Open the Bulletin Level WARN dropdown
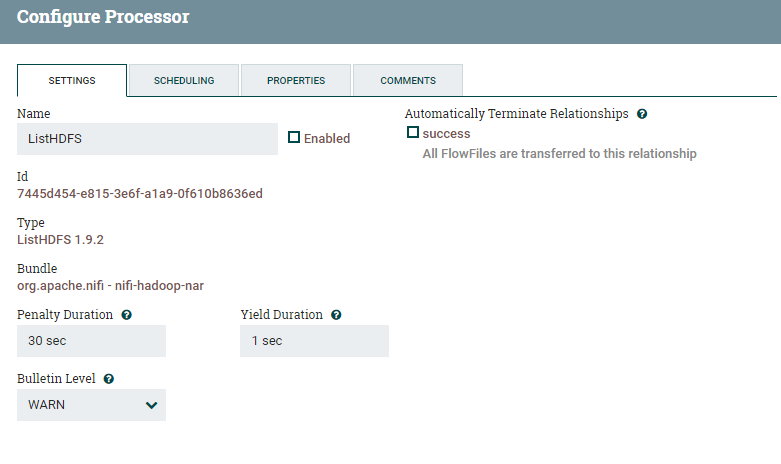This screenshot has width=781, height=464. 91,405
